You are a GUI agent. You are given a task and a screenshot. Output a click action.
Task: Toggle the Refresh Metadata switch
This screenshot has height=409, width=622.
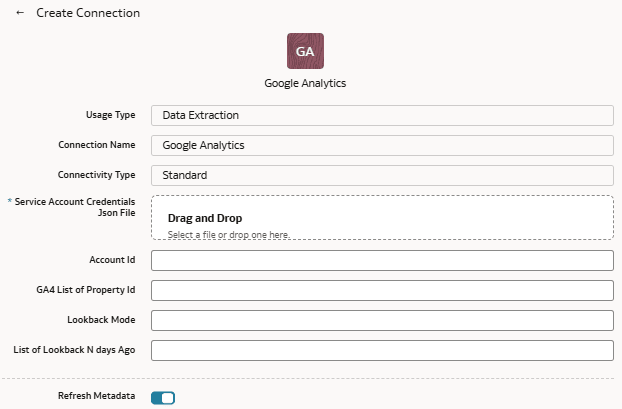point(163,397)
